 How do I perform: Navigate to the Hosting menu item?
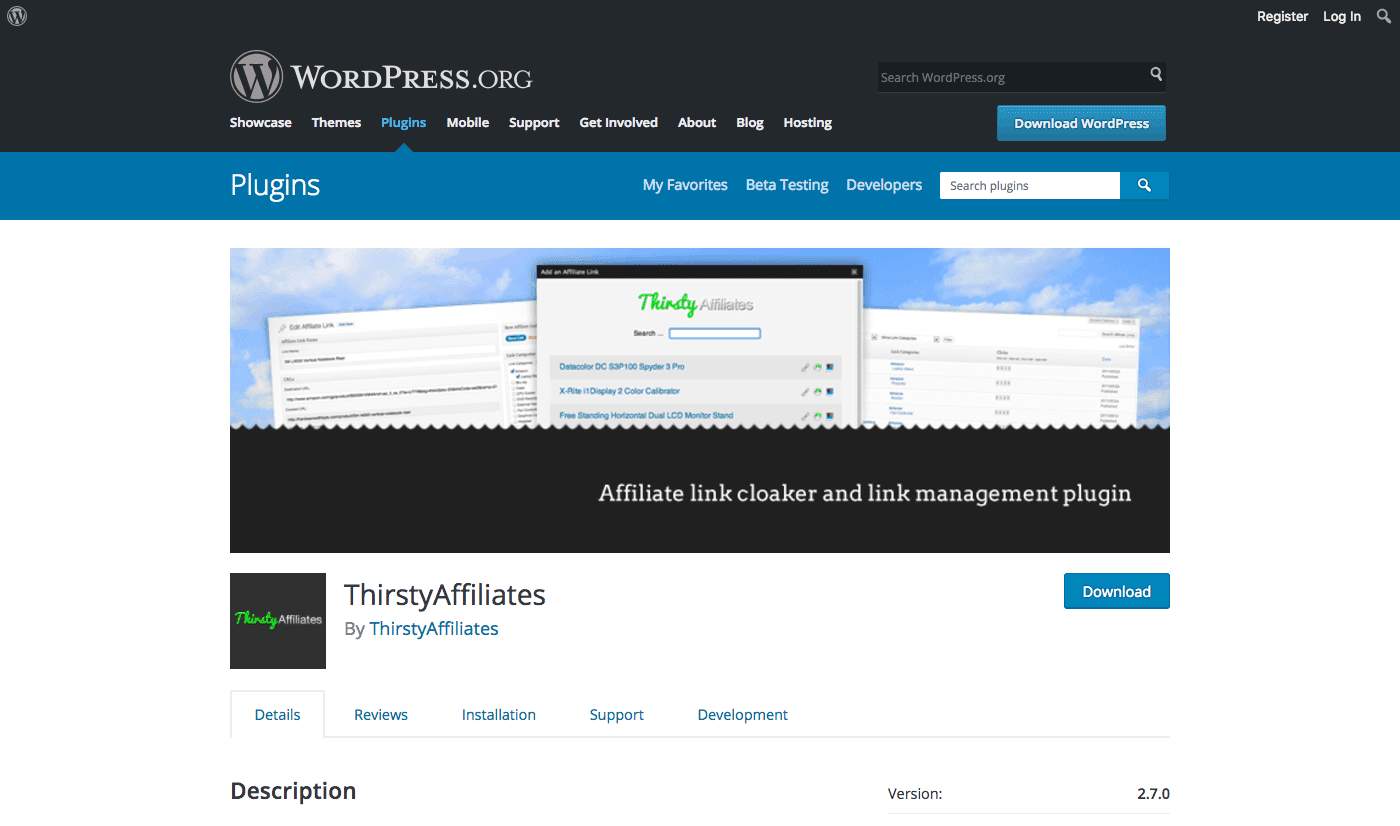point(807,122)
